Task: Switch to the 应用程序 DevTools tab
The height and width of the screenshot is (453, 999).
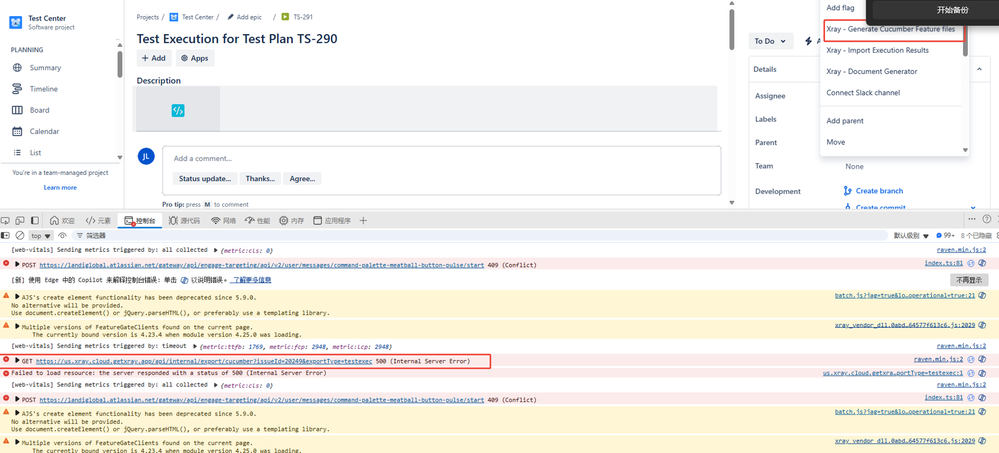Action: tap(332, 220)
